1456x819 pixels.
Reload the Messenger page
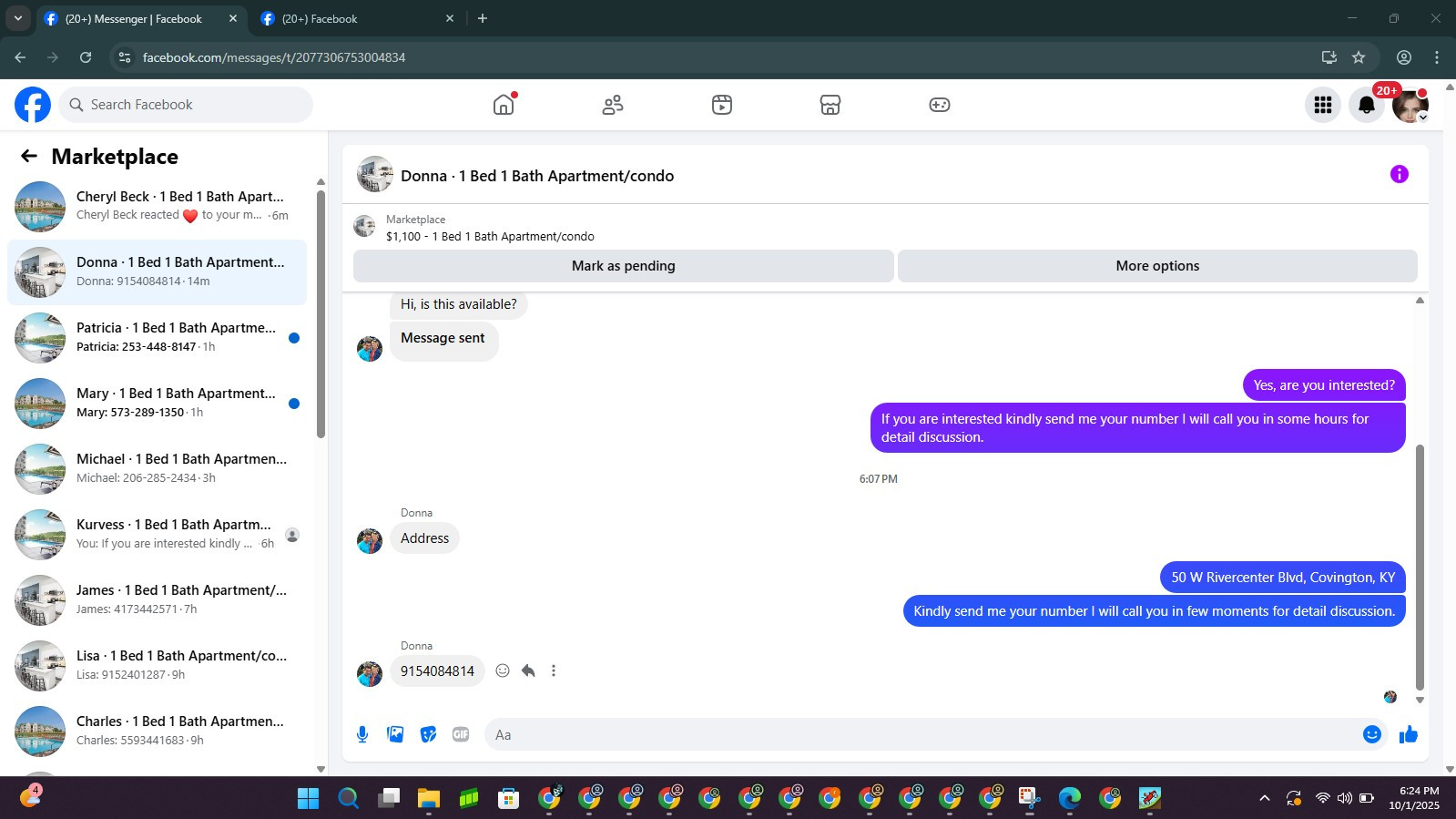(86, 57)
